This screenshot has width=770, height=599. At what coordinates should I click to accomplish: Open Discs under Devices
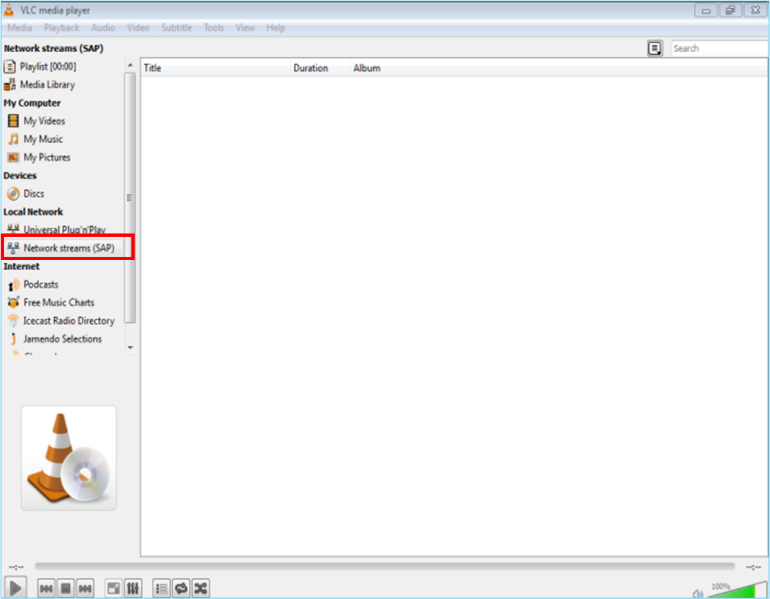click(34, 194)
